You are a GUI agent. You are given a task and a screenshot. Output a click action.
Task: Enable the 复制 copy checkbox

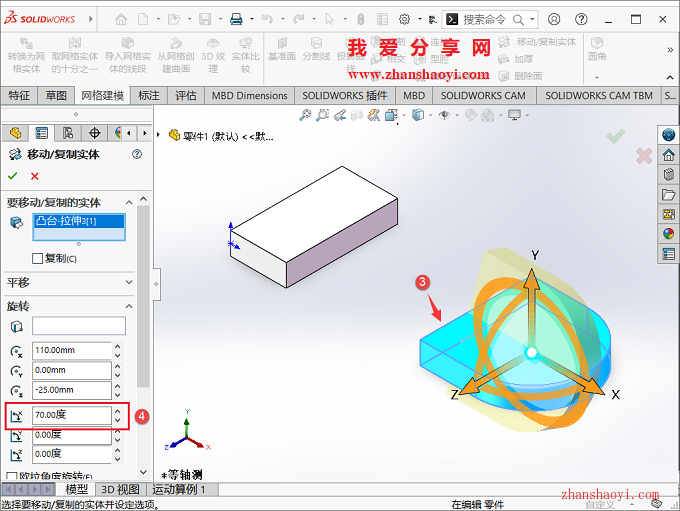(x=38, y=258)
